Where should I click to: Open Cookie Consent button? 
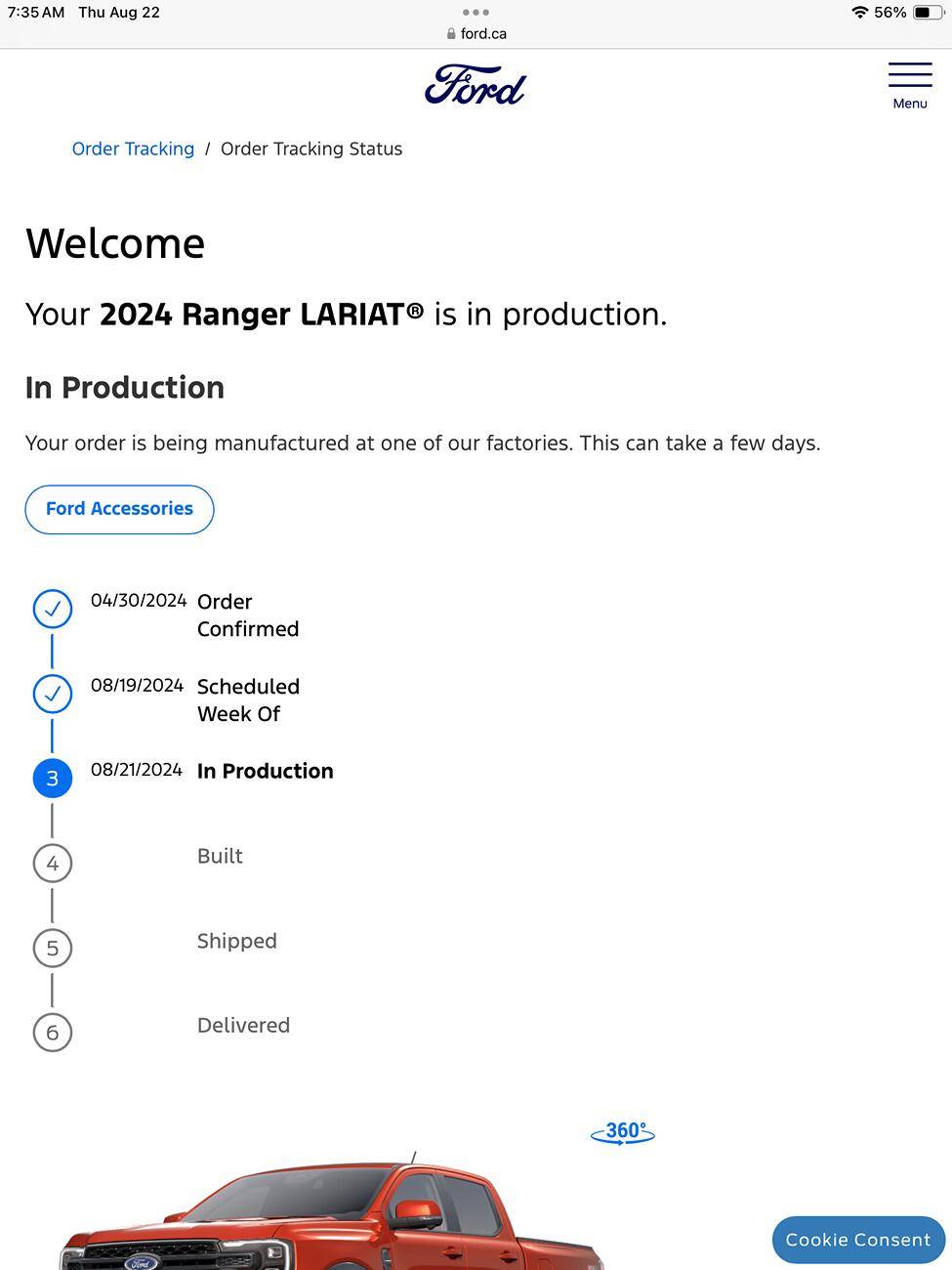(858, 1240)
